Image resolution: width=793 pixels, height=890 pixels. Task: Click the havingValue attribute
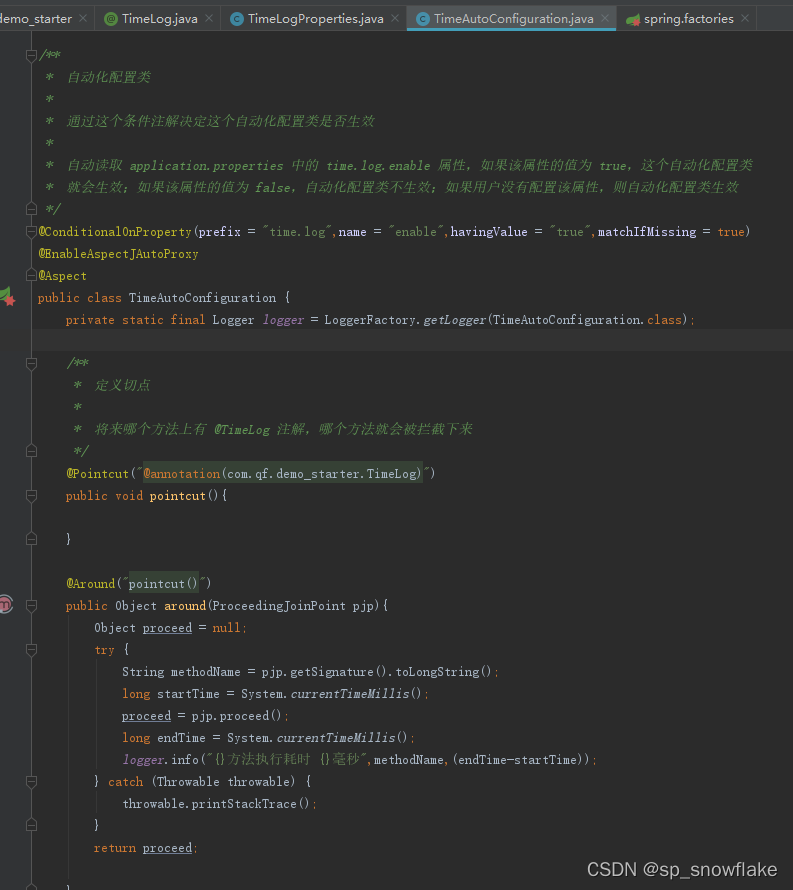(489, 232)
